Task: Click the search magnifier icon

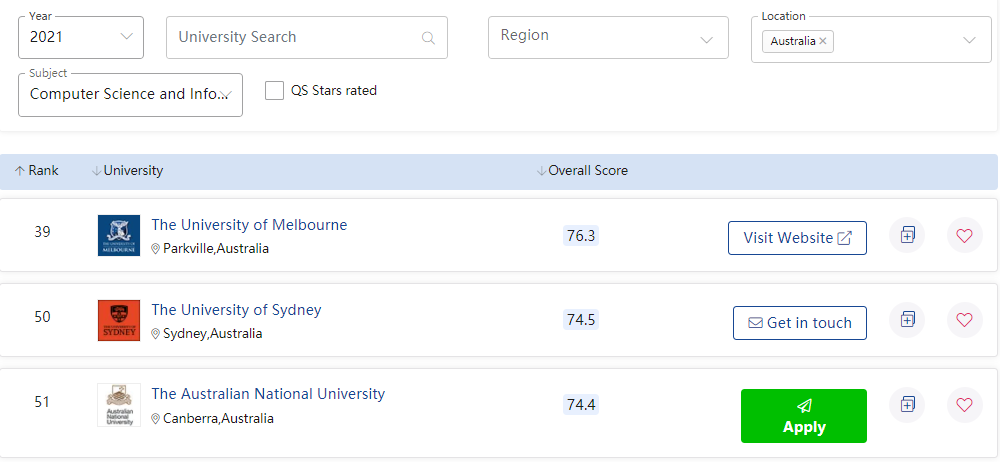Action: click(428, 38)
